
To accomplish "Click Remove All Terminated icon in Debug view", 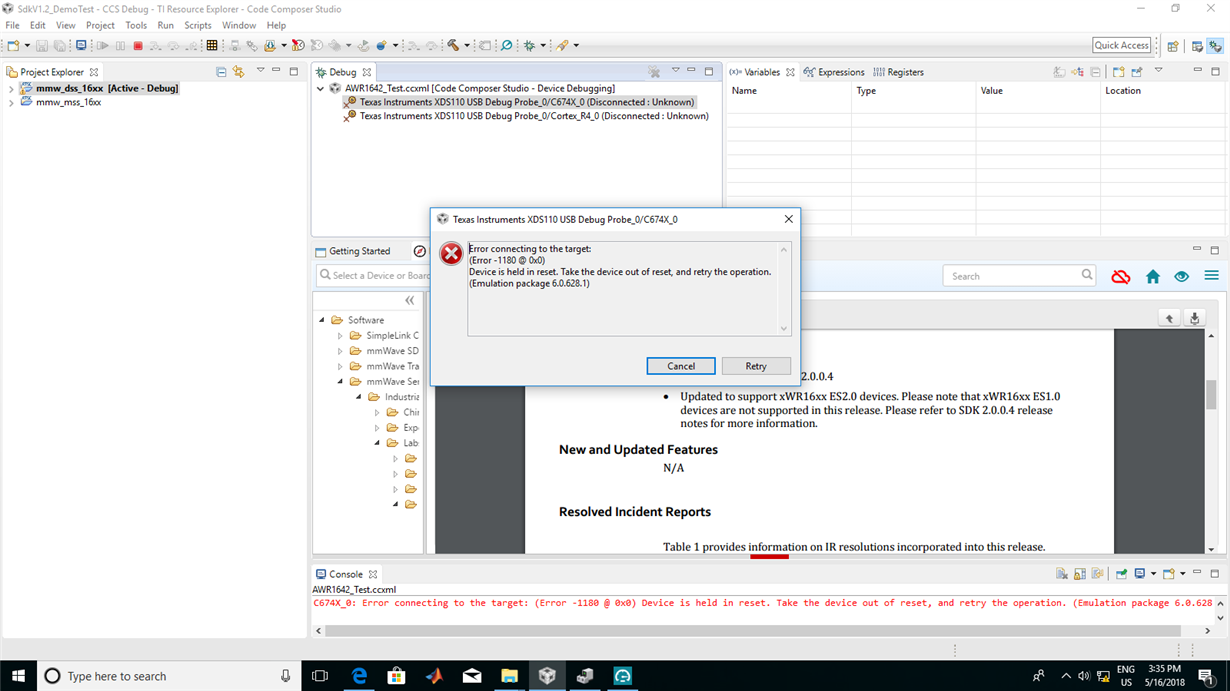I will pyautogui.click(x=654, y=72).
